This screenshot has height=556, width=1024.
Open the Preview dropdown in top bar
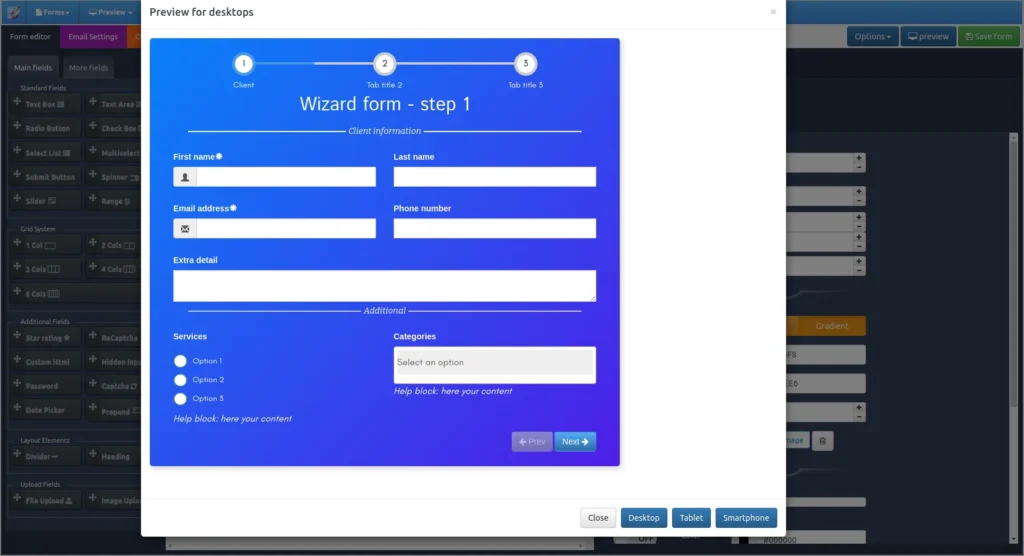pos(110,12)
